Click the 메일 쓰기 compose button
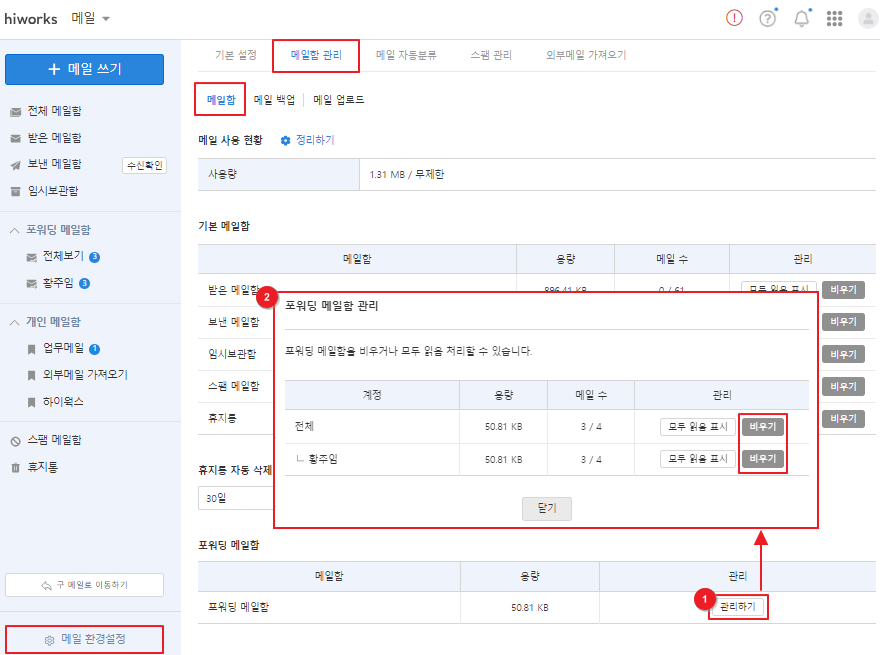880x655 pixels. (84, 69)
